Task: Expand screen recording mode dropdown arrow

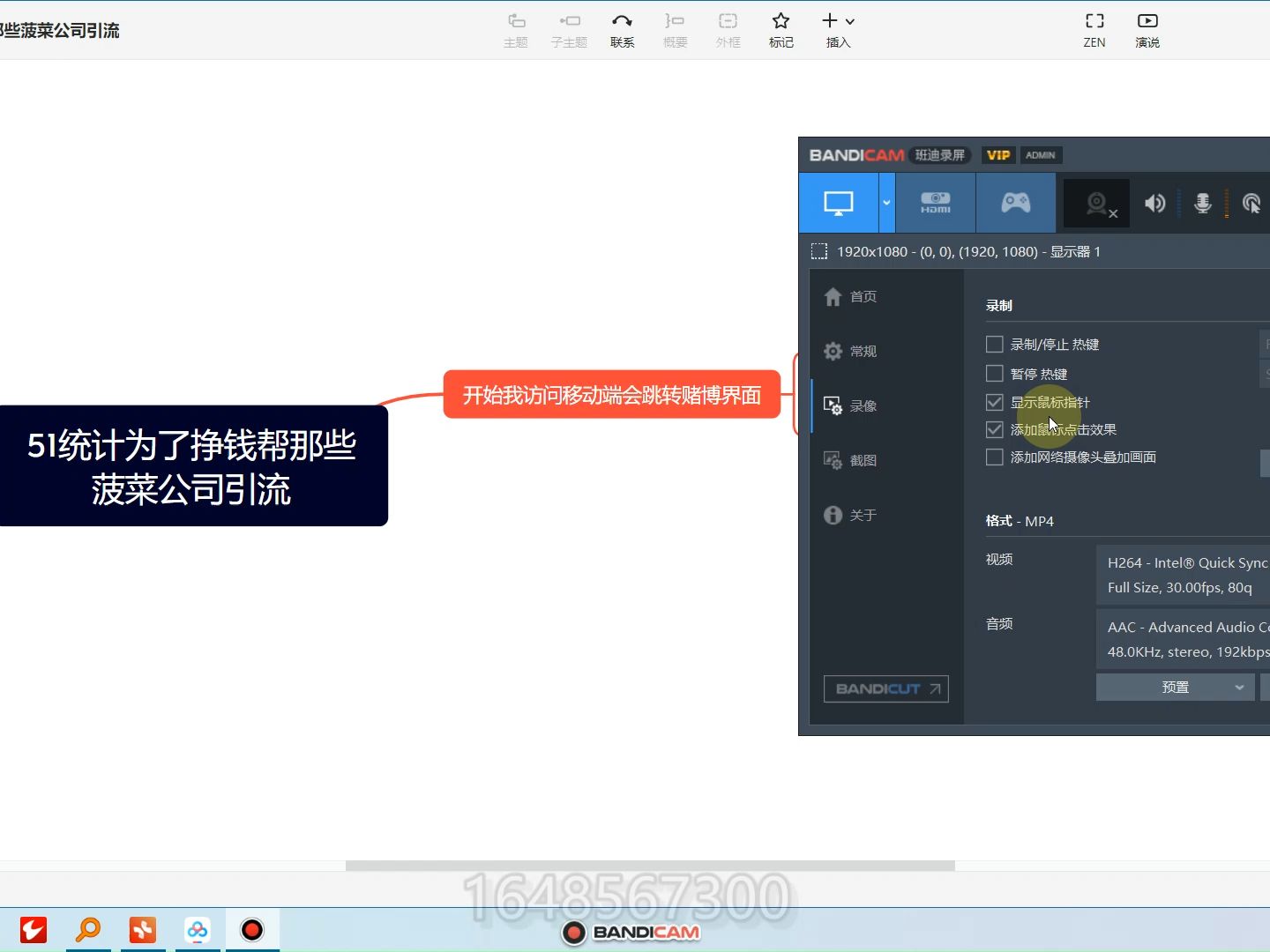Action: pyautogui.click(x=886, y=203)
